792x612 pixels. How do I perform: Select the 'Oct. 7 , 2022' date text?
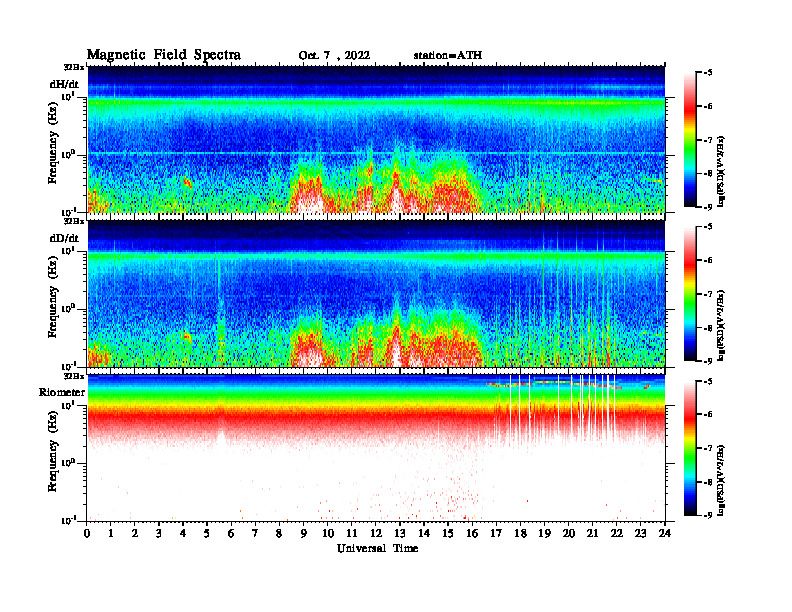click(334, 56)
